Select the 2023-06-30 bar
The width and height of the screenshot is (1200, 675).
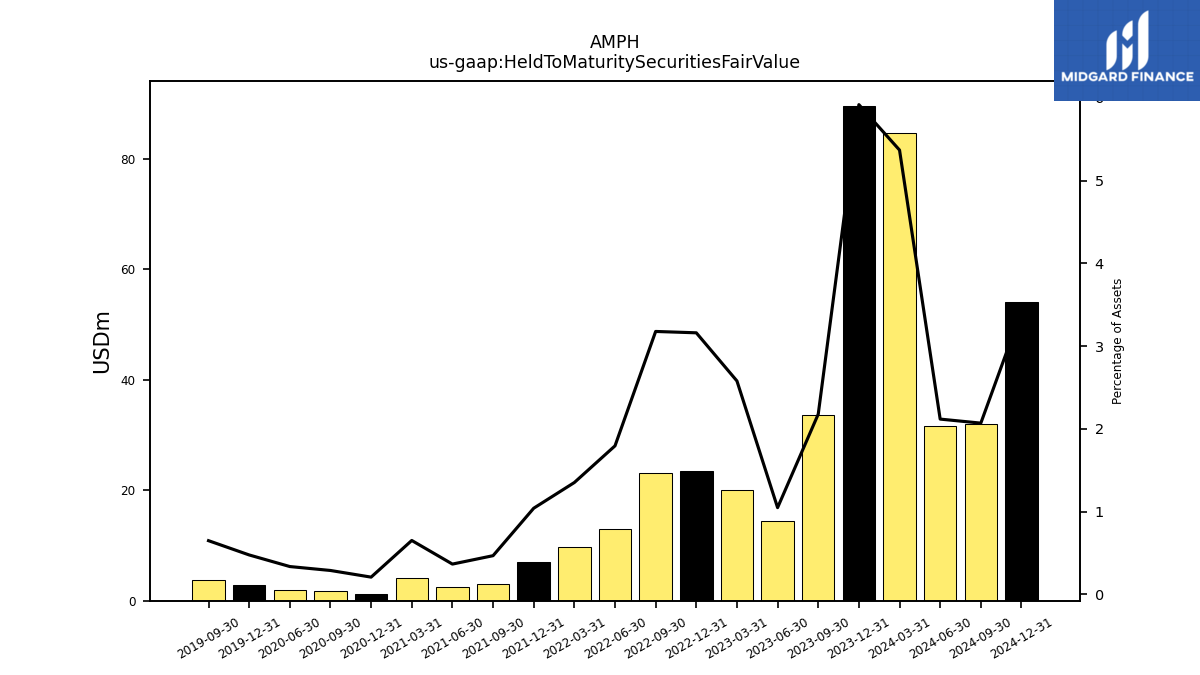[777, 561]
